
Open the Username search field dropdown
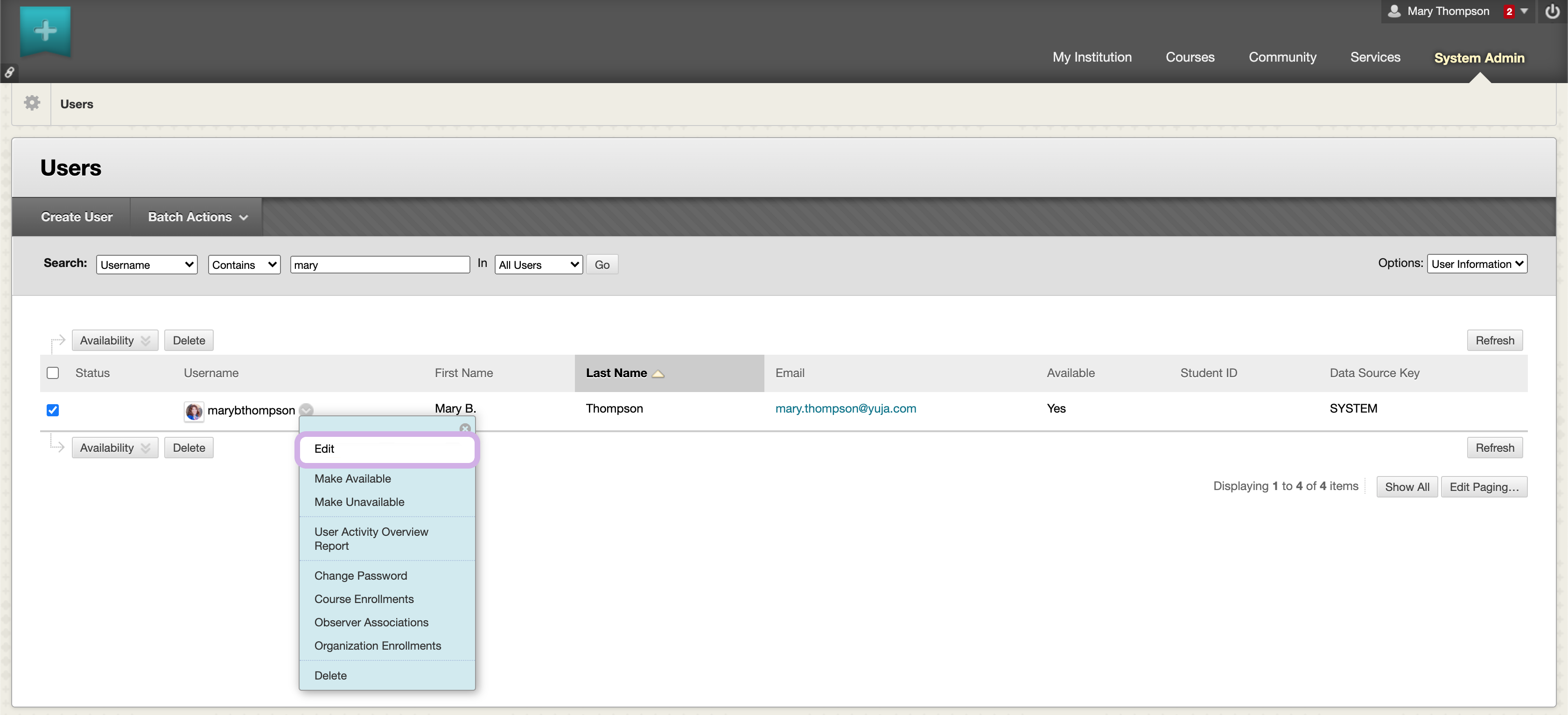tap(147, 265)
